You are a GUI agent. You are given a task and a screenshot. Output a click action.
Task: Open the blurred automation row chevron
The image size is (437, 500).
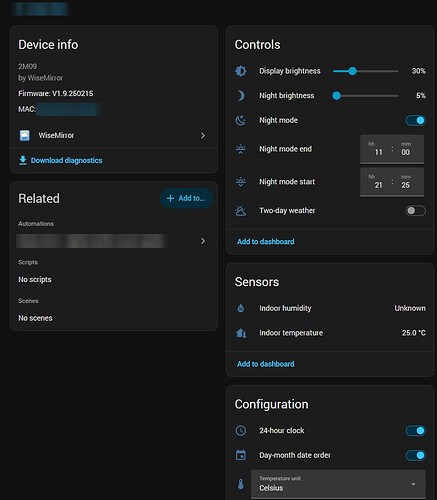pos(203,241)
